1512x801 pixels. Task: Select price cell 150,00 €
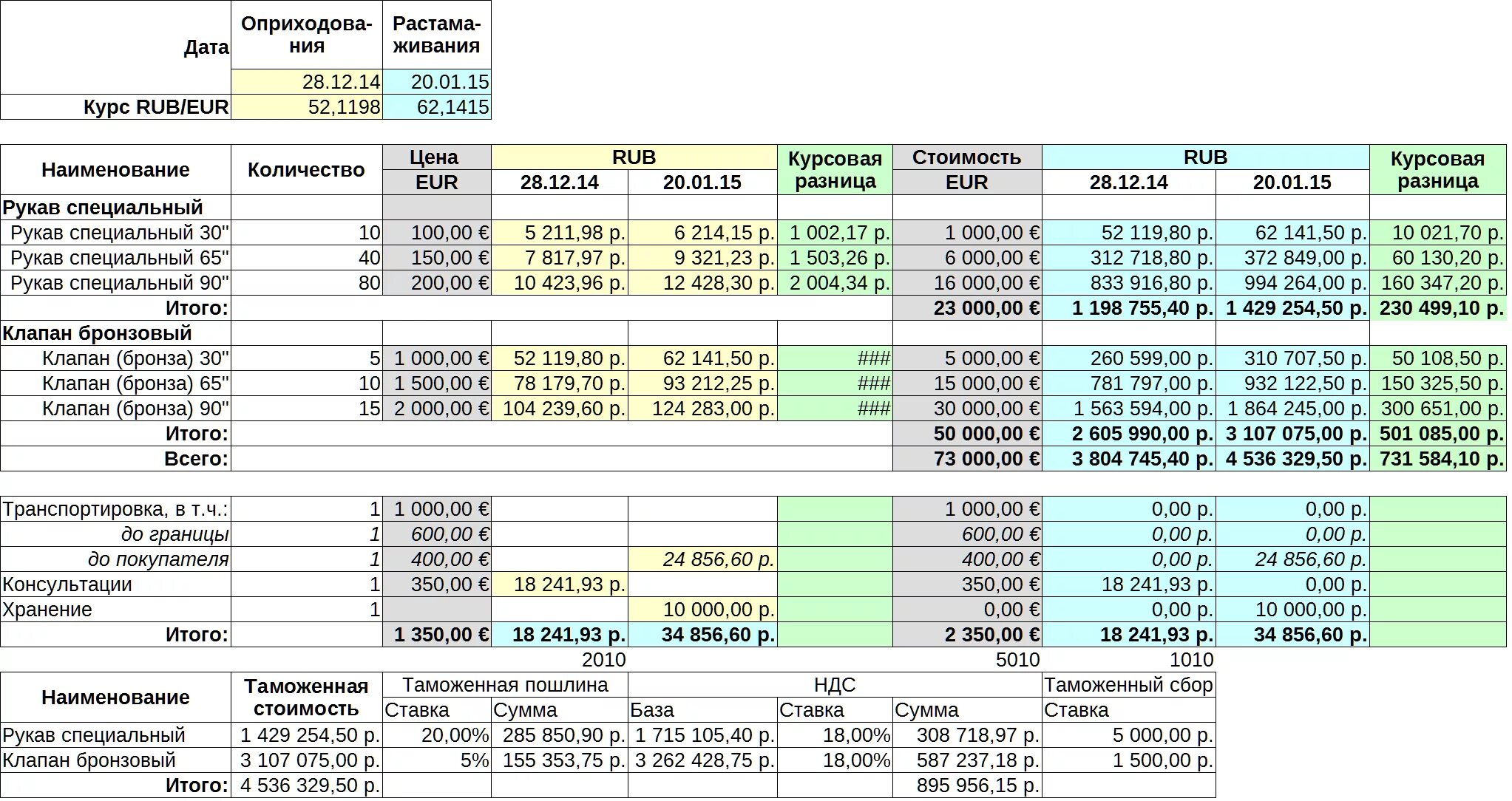(x=437, y=258)
